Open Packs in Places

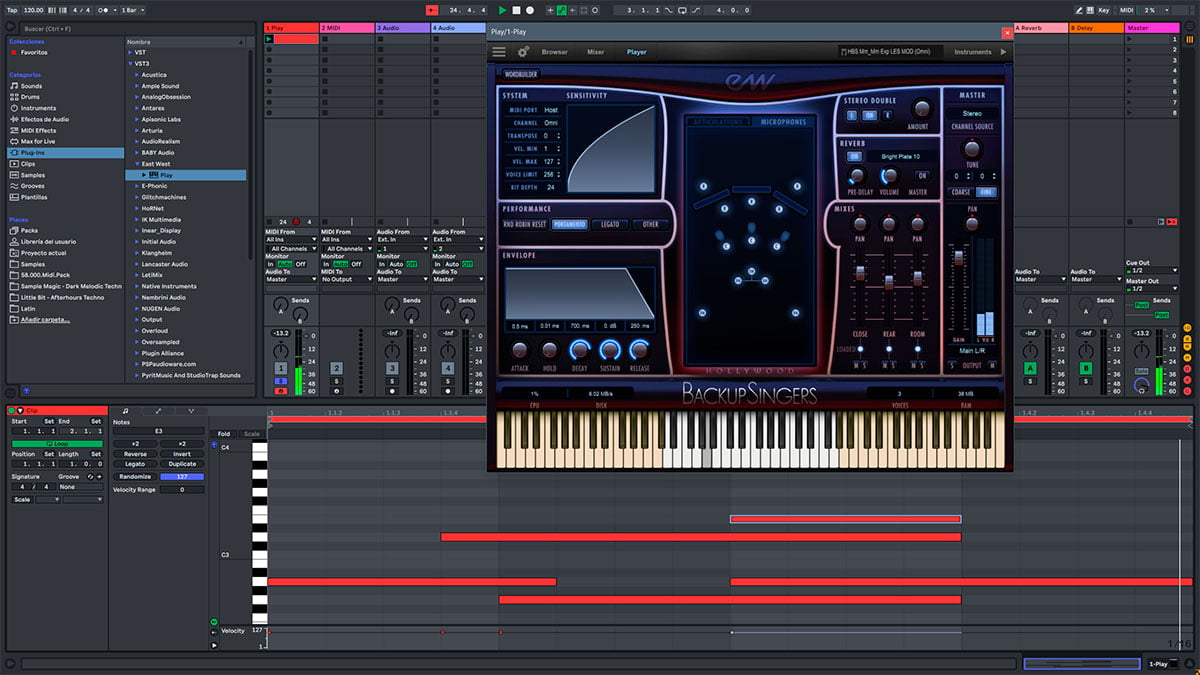(x=29, y=230)
